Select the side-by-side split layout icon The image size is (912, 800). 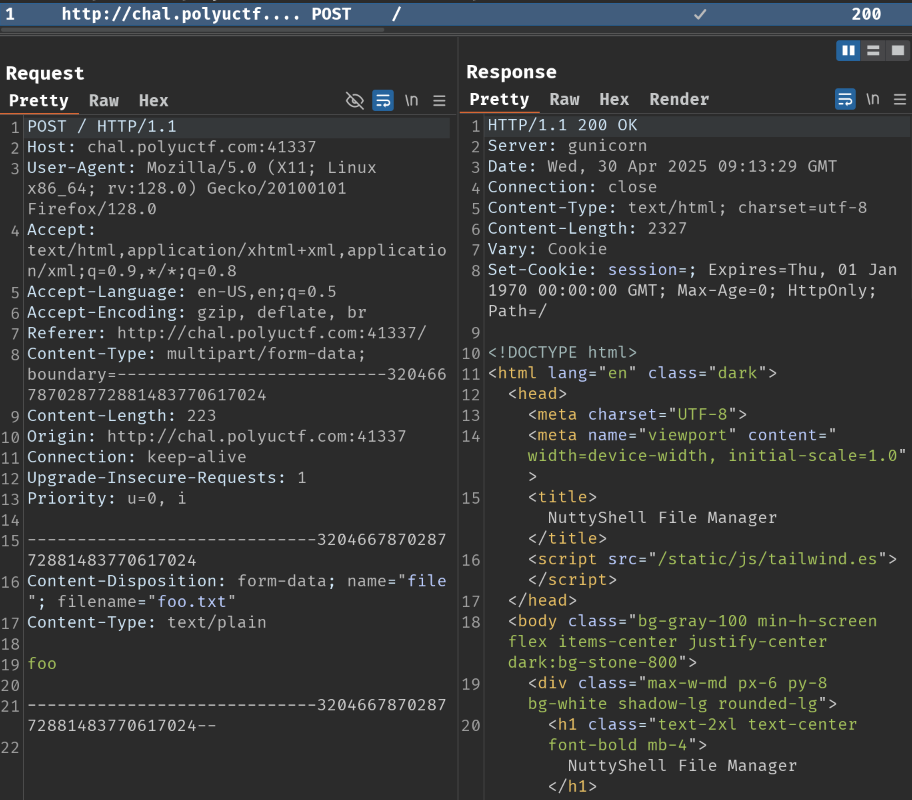pos(848,51)
